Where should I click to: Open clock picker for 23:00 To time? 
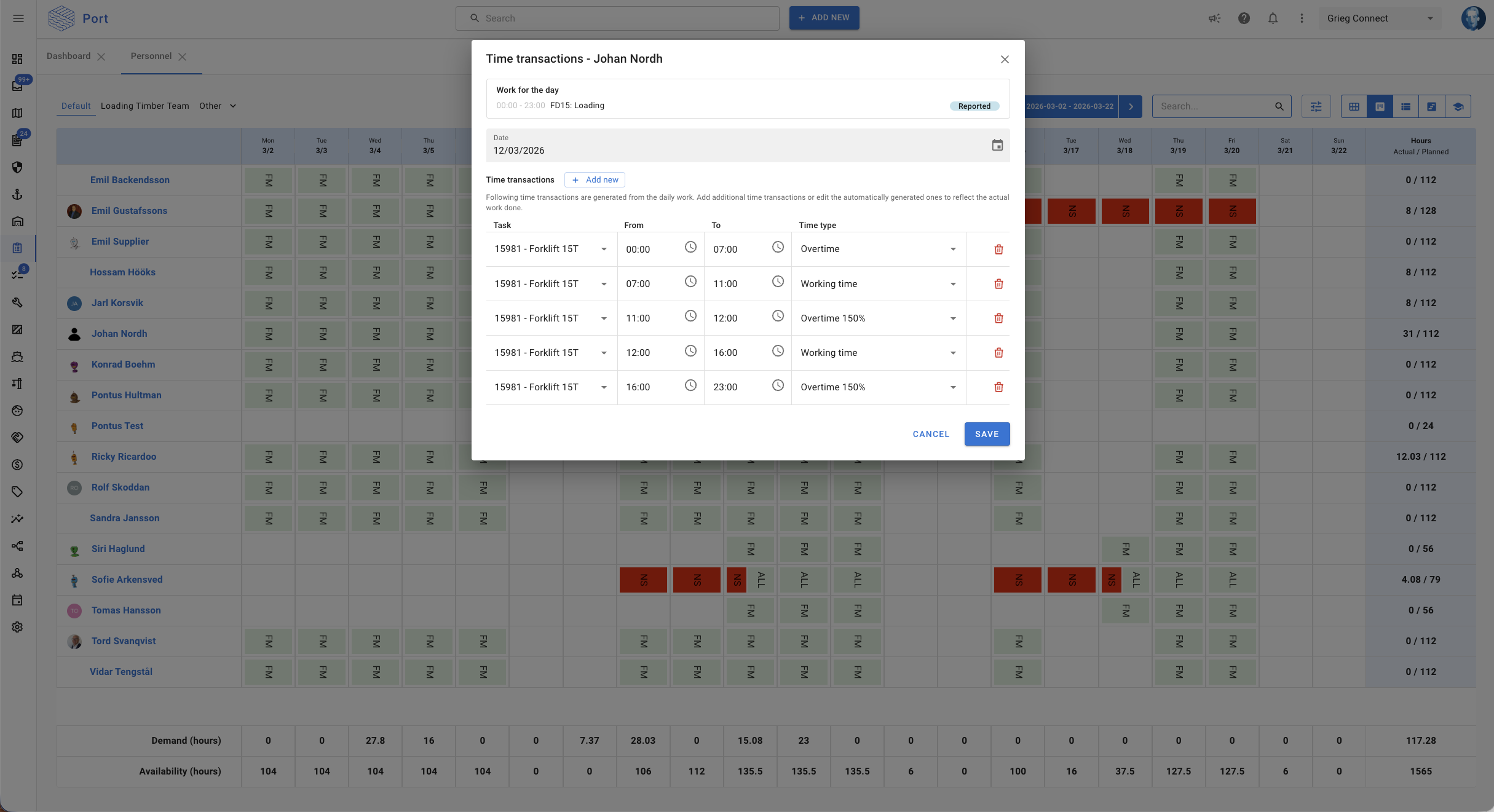point(778,385)
